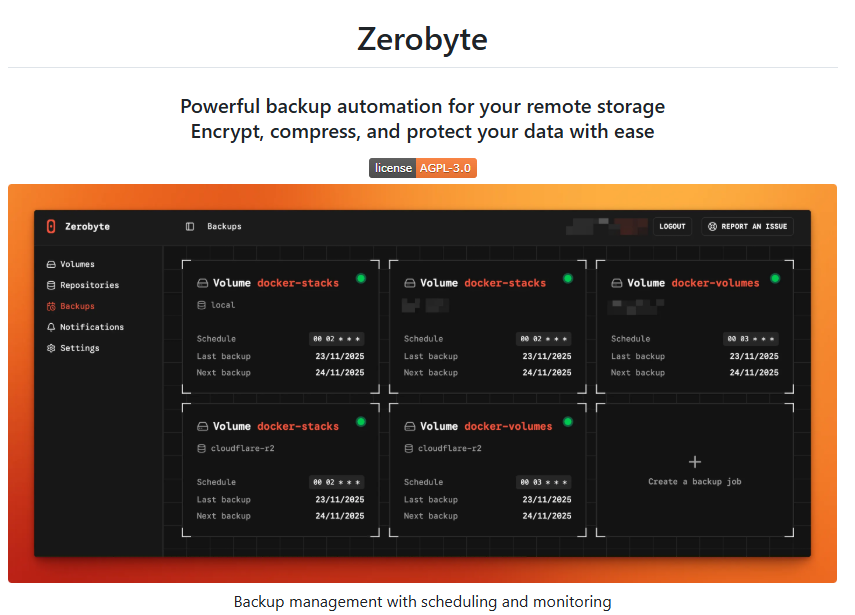855x615 pixels.
Task: Click green status dot on docker-stacks local card
Action: click(360, 279)
